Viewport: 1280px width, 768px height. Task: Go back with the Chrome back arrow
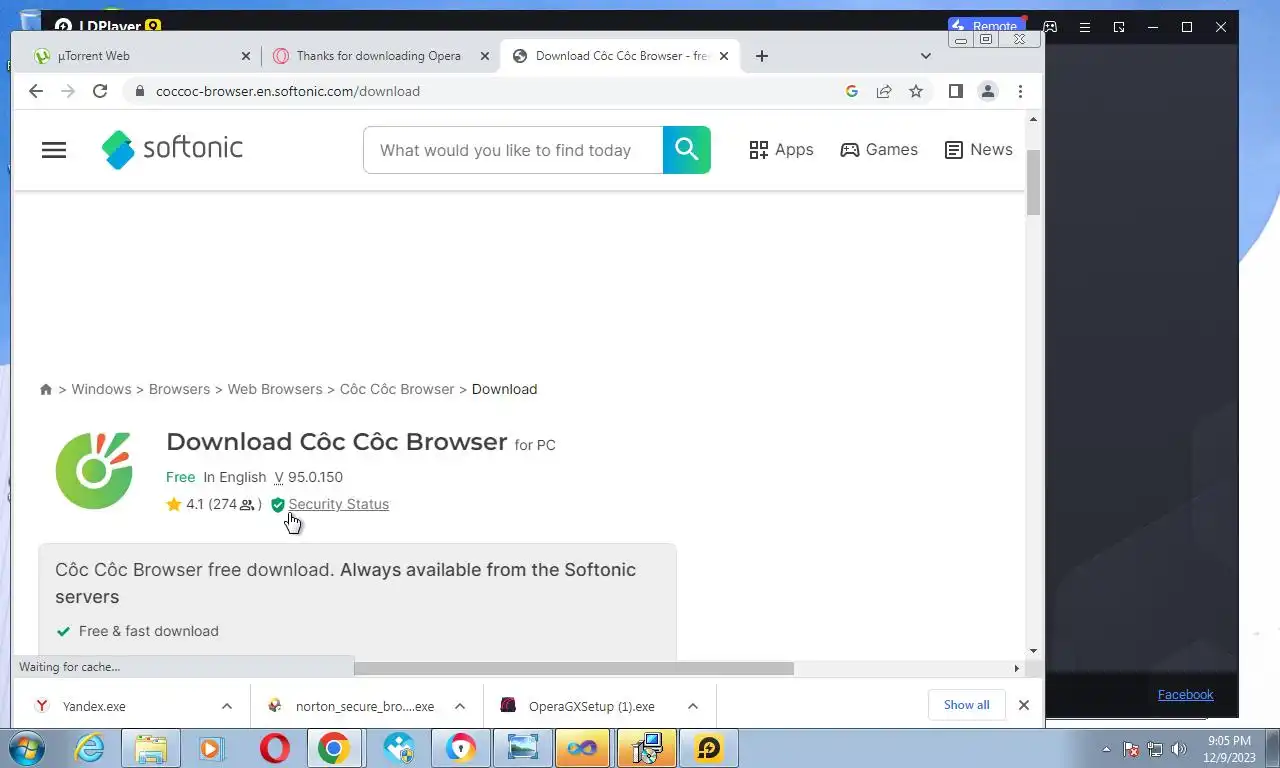36,91
